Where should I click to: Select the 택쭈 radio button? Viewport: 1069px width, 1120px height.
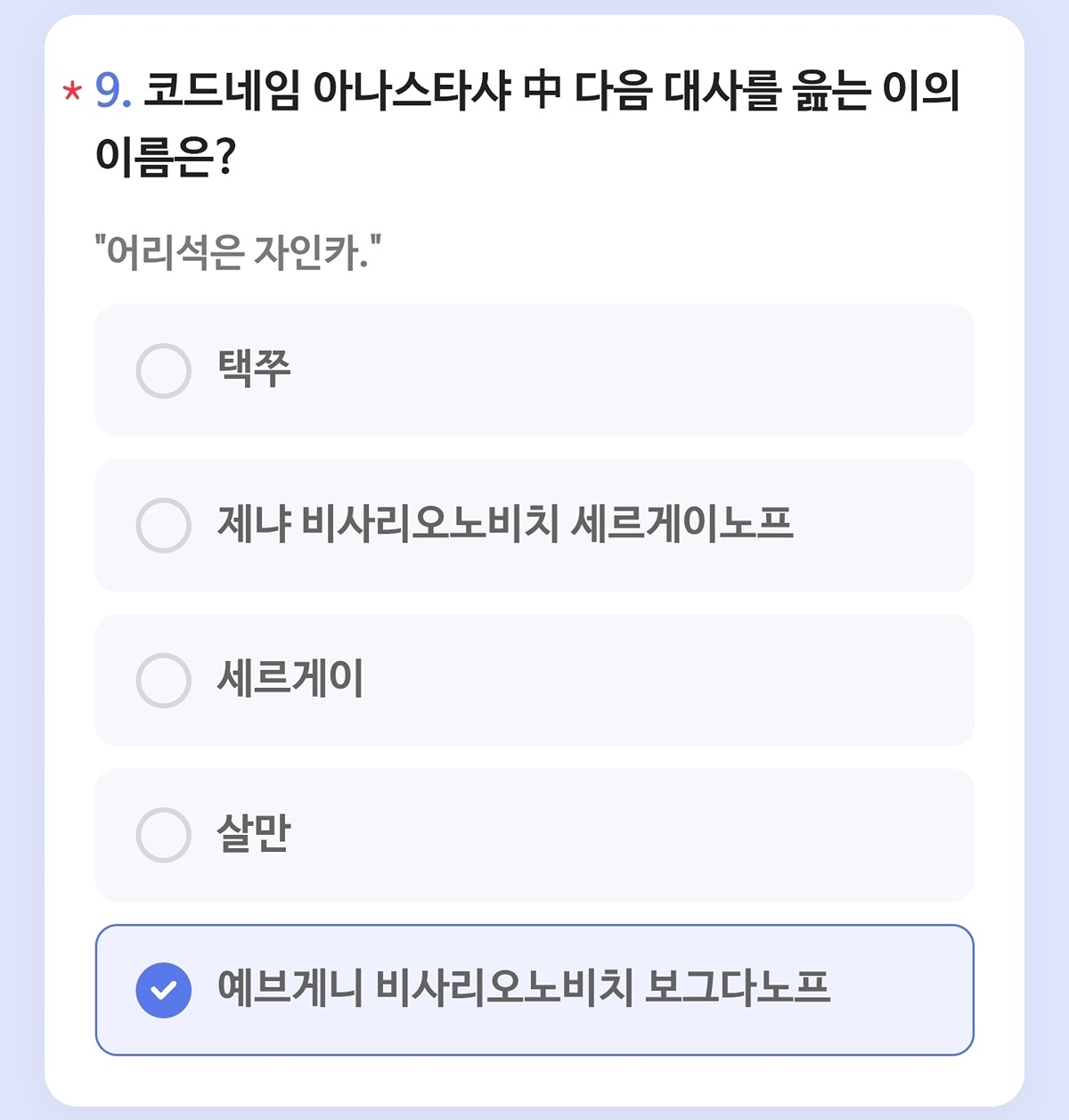click(x=164, y=371)
